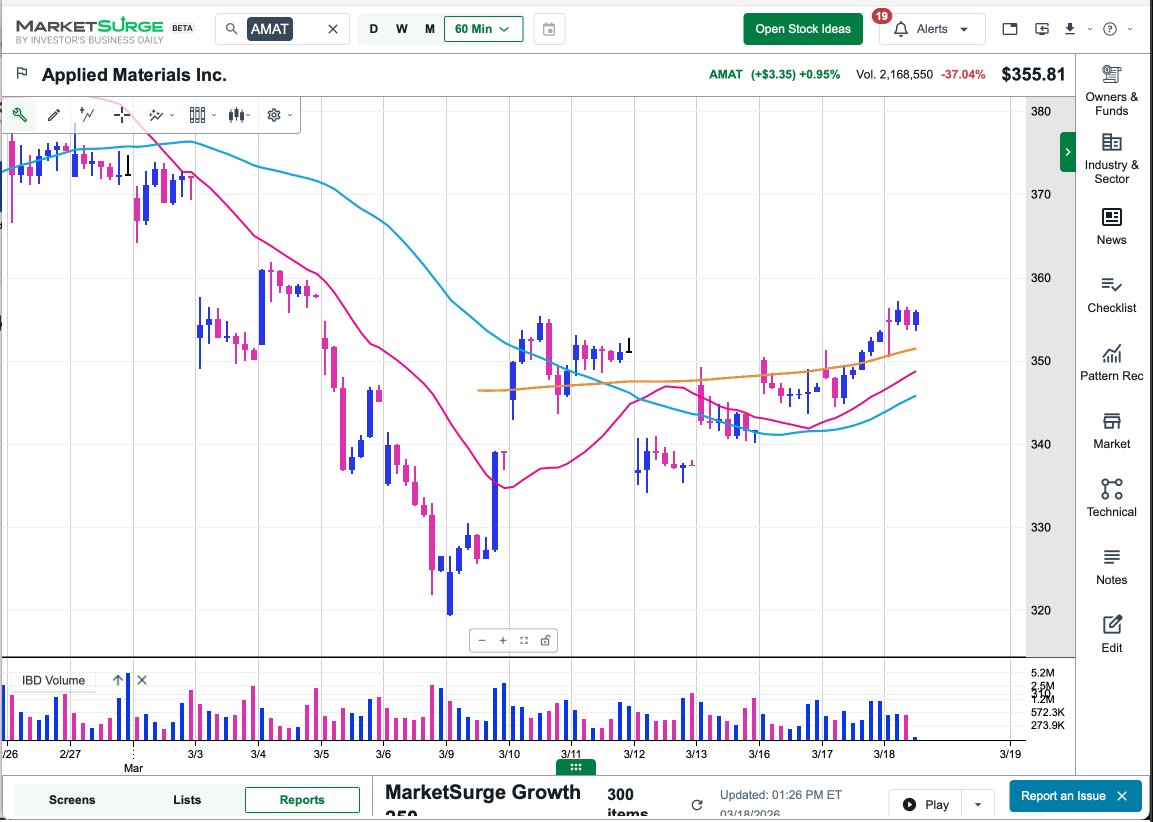
Task: Toggle the chart lock icon
Action: [x=545, y=640]
